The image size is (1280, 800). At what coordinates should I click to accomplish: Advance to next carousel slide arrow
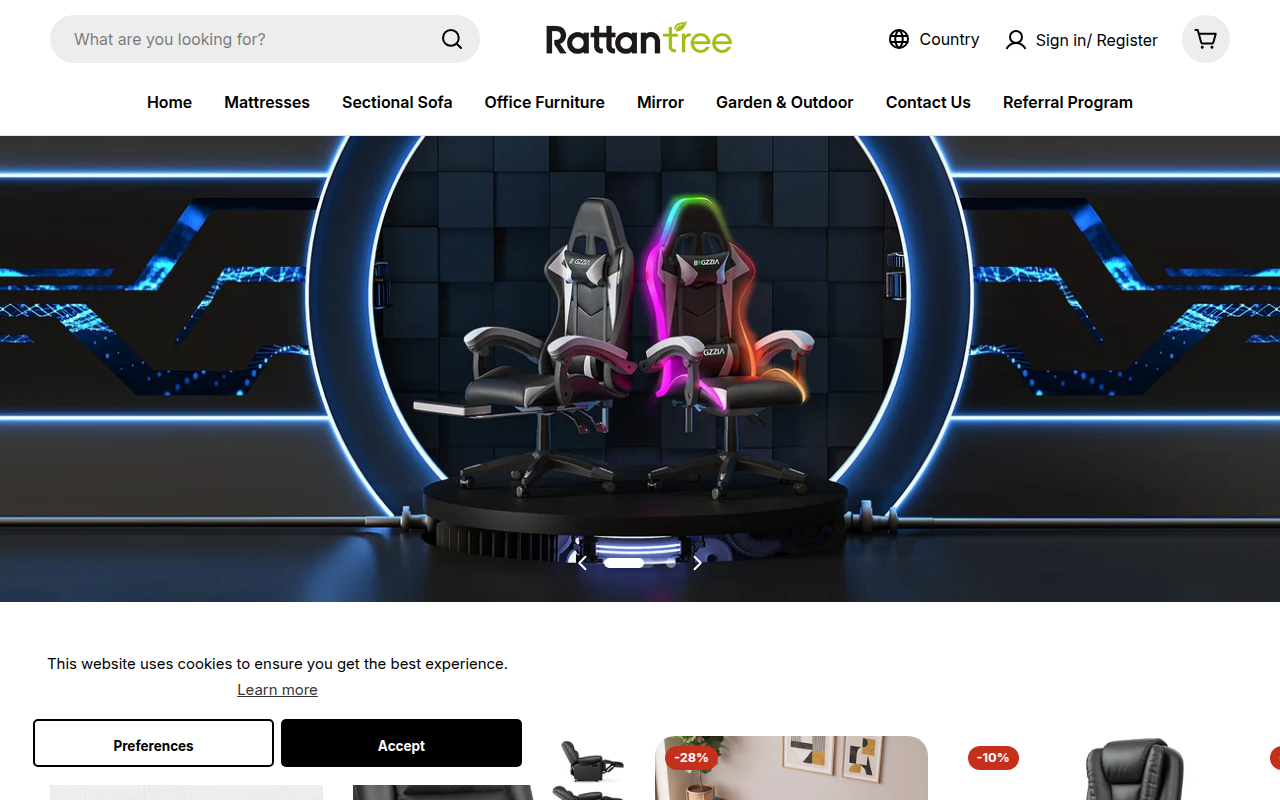[x=697, y=563]
